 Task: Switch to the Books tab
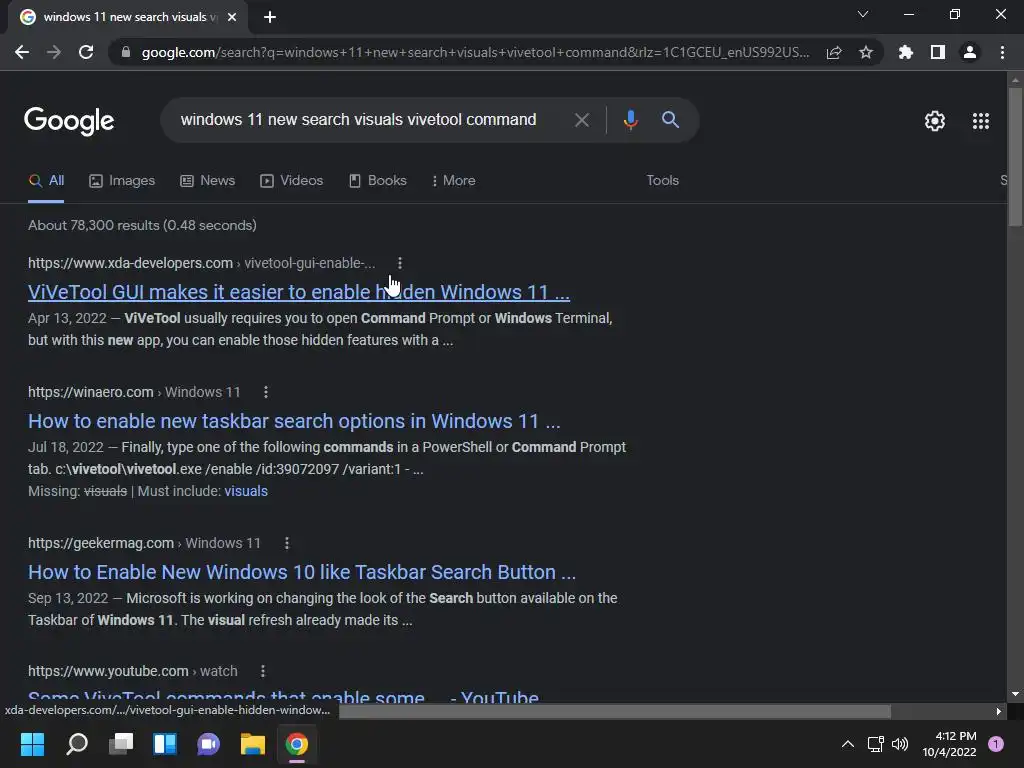click(x=377, y=181)
